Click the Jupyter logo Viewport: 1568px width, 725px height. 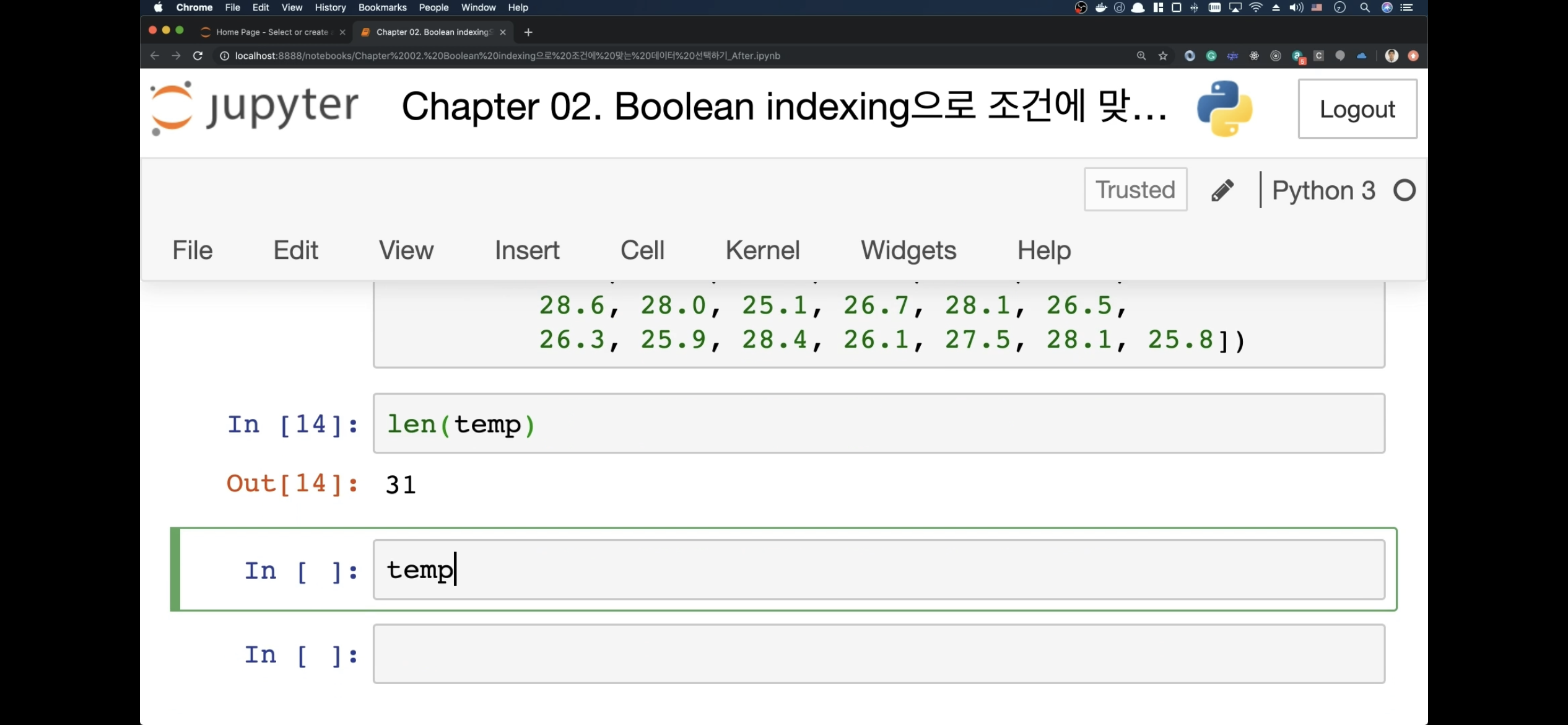click(255, 108)
